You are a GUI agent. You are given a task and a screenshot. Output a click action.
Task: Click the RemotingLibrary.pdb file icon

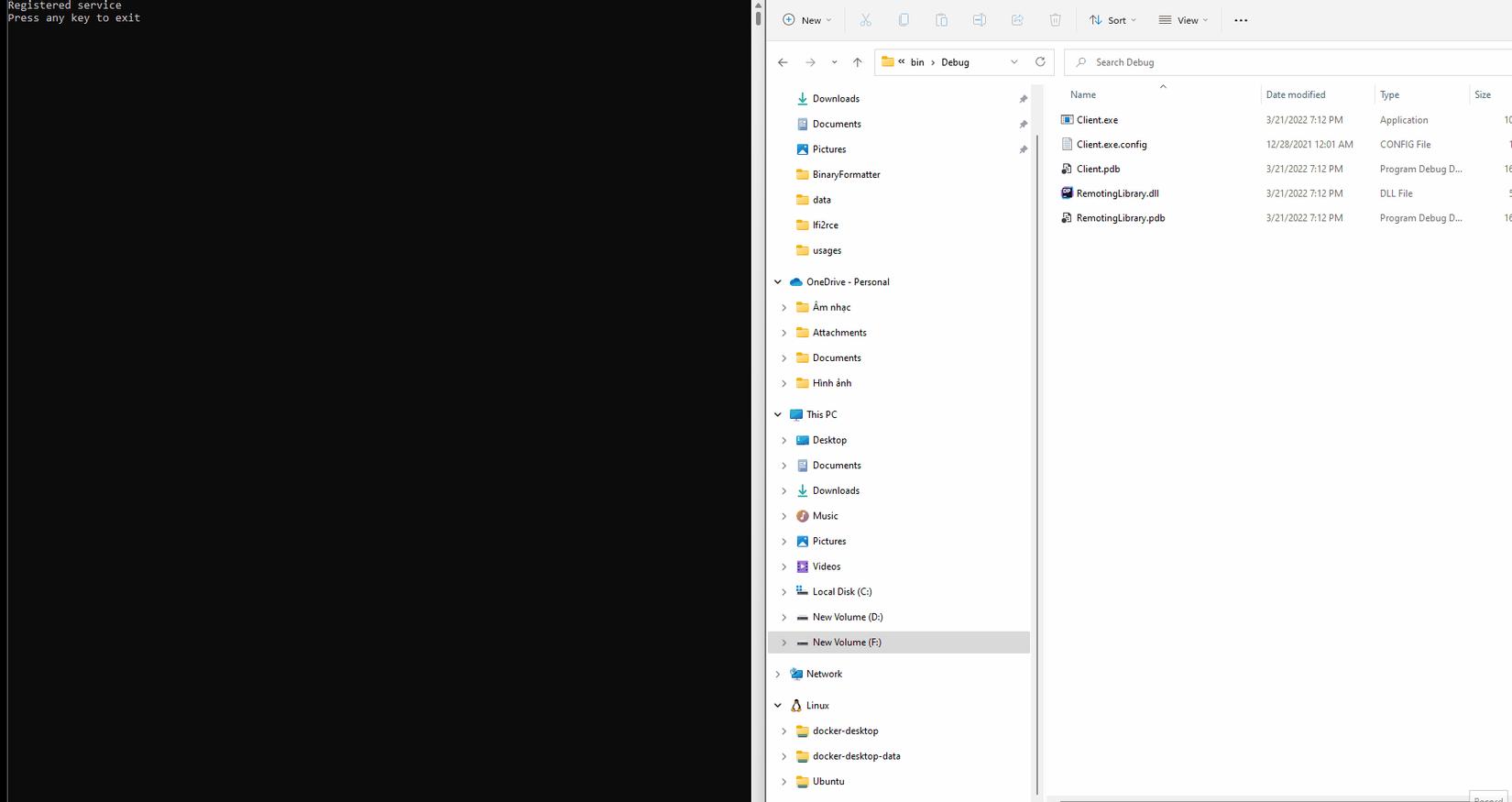(1067, 218)
